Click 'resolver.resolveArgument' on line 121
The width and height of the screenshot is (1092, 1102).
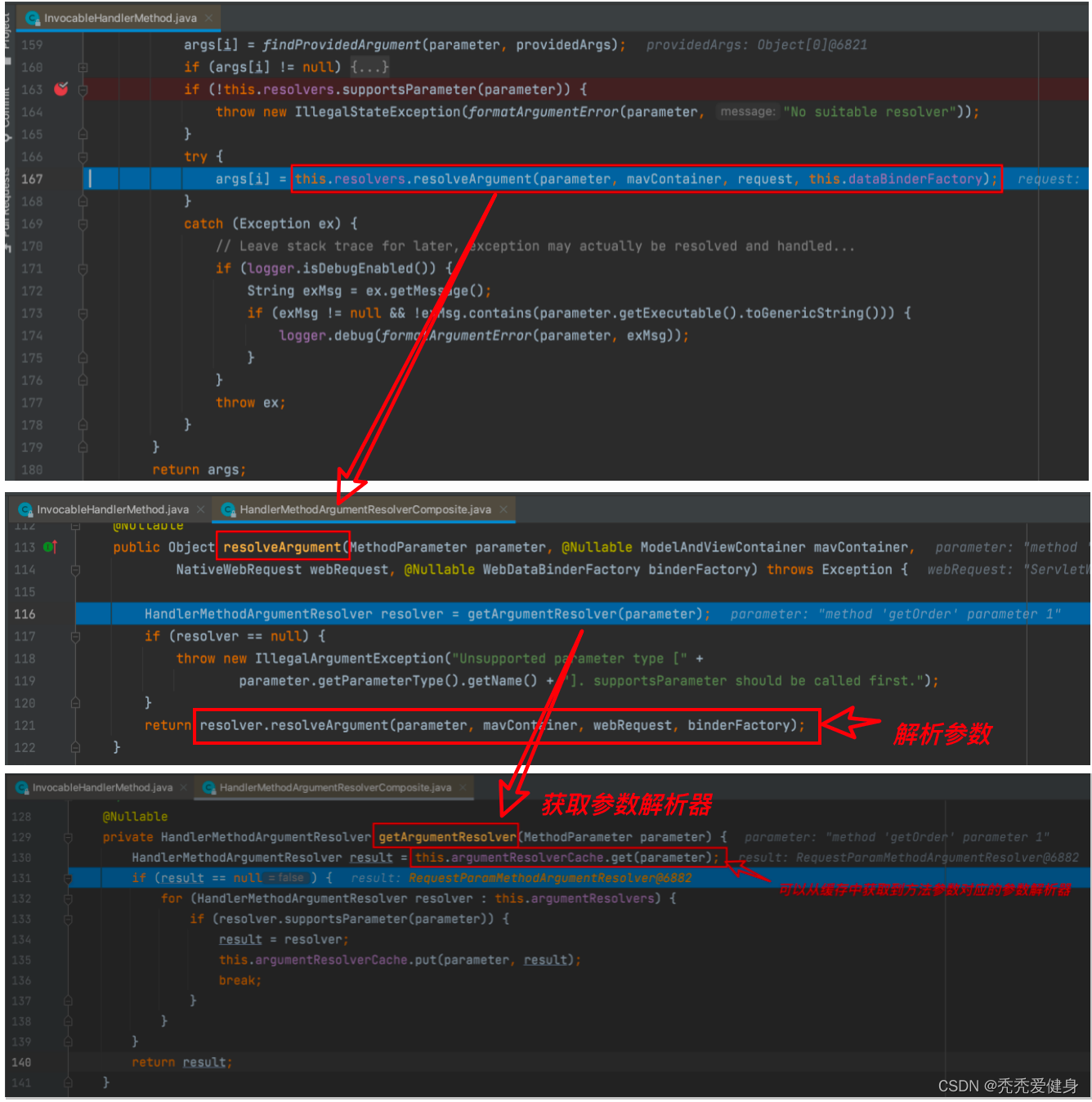[294, 725]
